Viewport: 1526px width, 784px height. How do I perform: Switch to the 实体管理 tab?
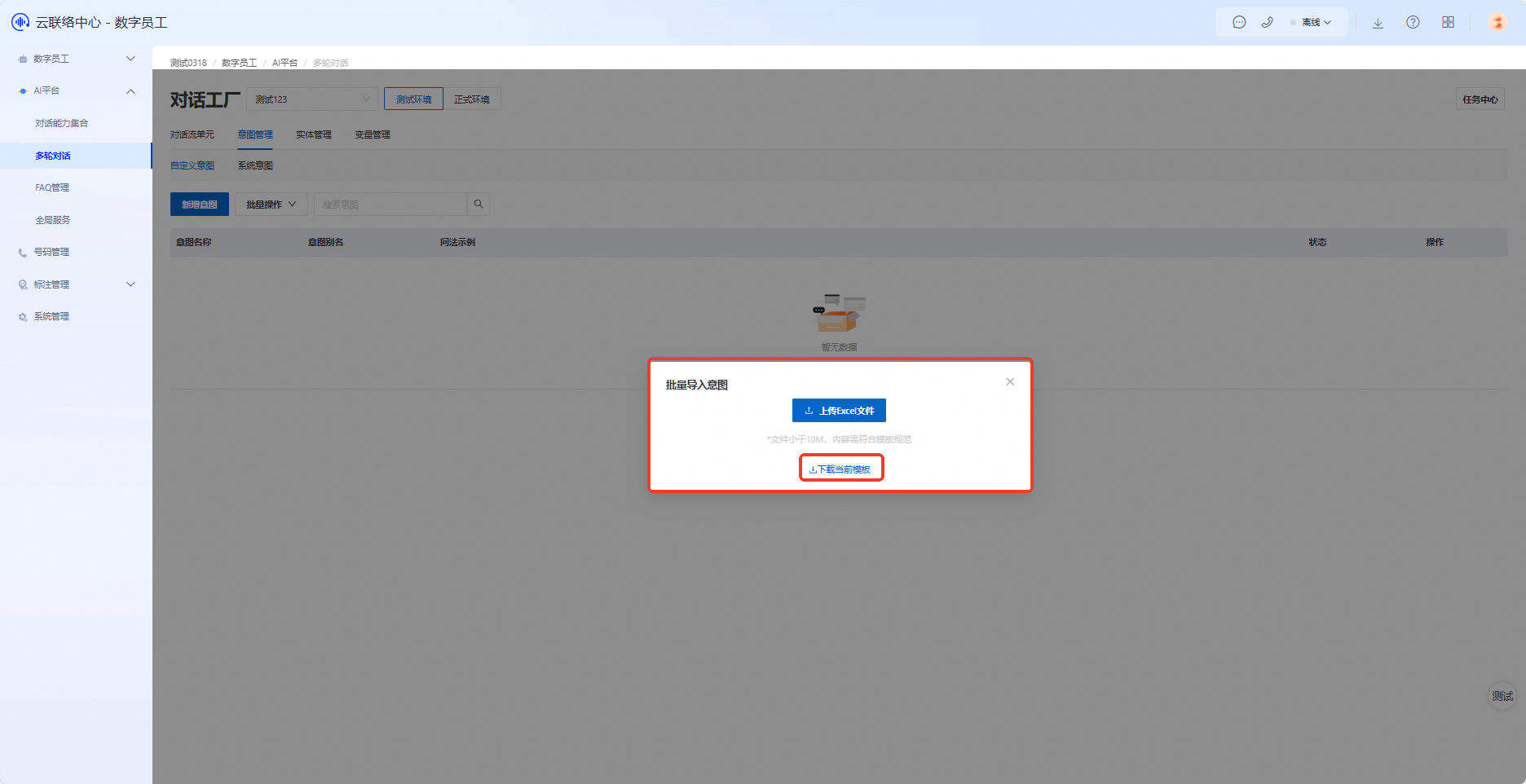(314, 134)
